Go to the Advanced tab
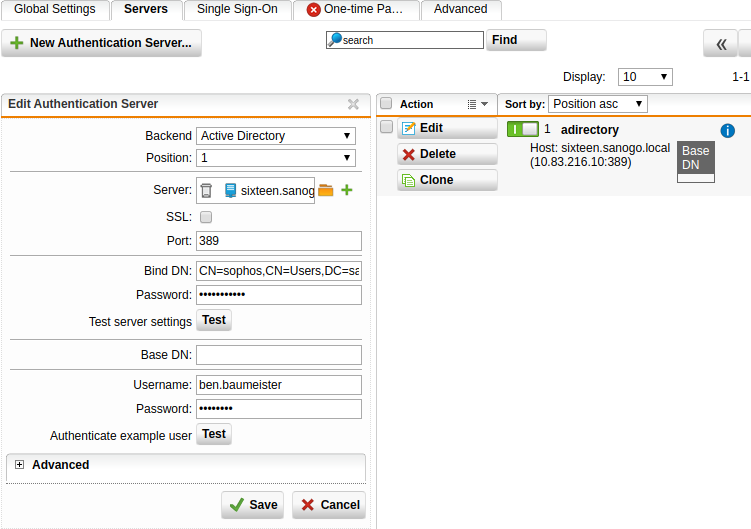 461,9
